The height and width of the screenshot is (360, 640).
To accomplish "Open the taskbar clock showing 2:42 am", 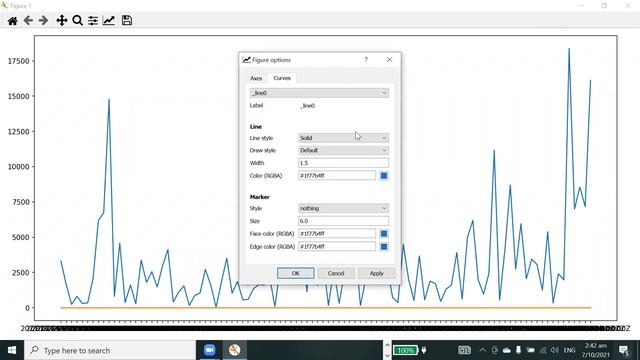I will 596,350.
